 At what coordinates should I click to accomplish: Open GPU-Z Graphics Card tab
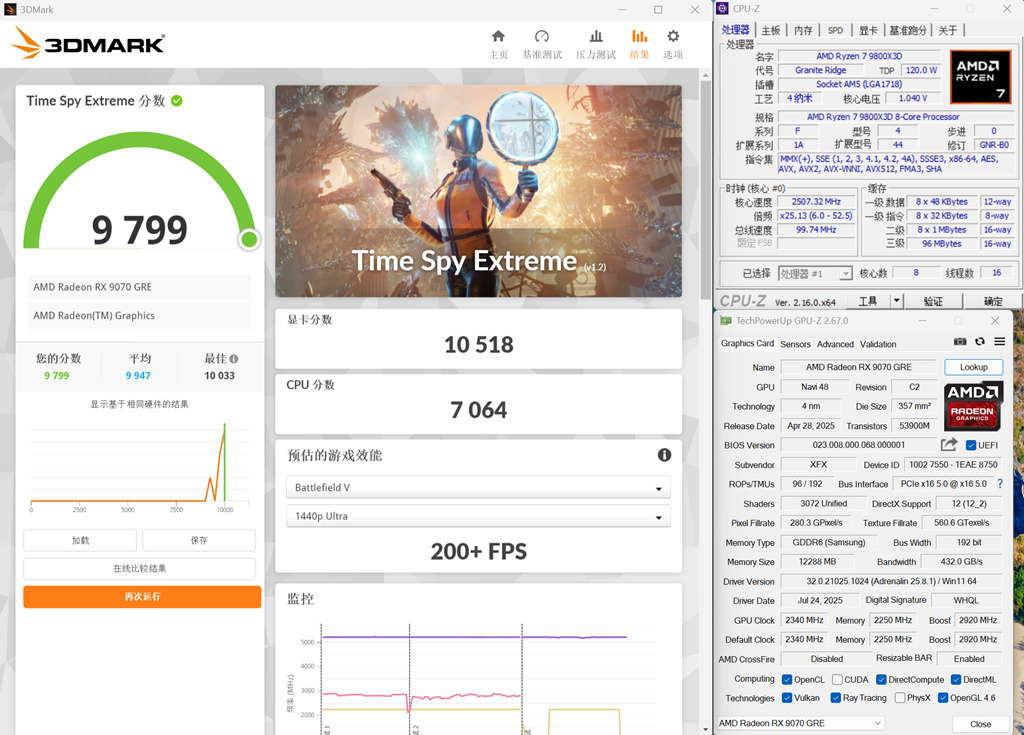[747, 344]
